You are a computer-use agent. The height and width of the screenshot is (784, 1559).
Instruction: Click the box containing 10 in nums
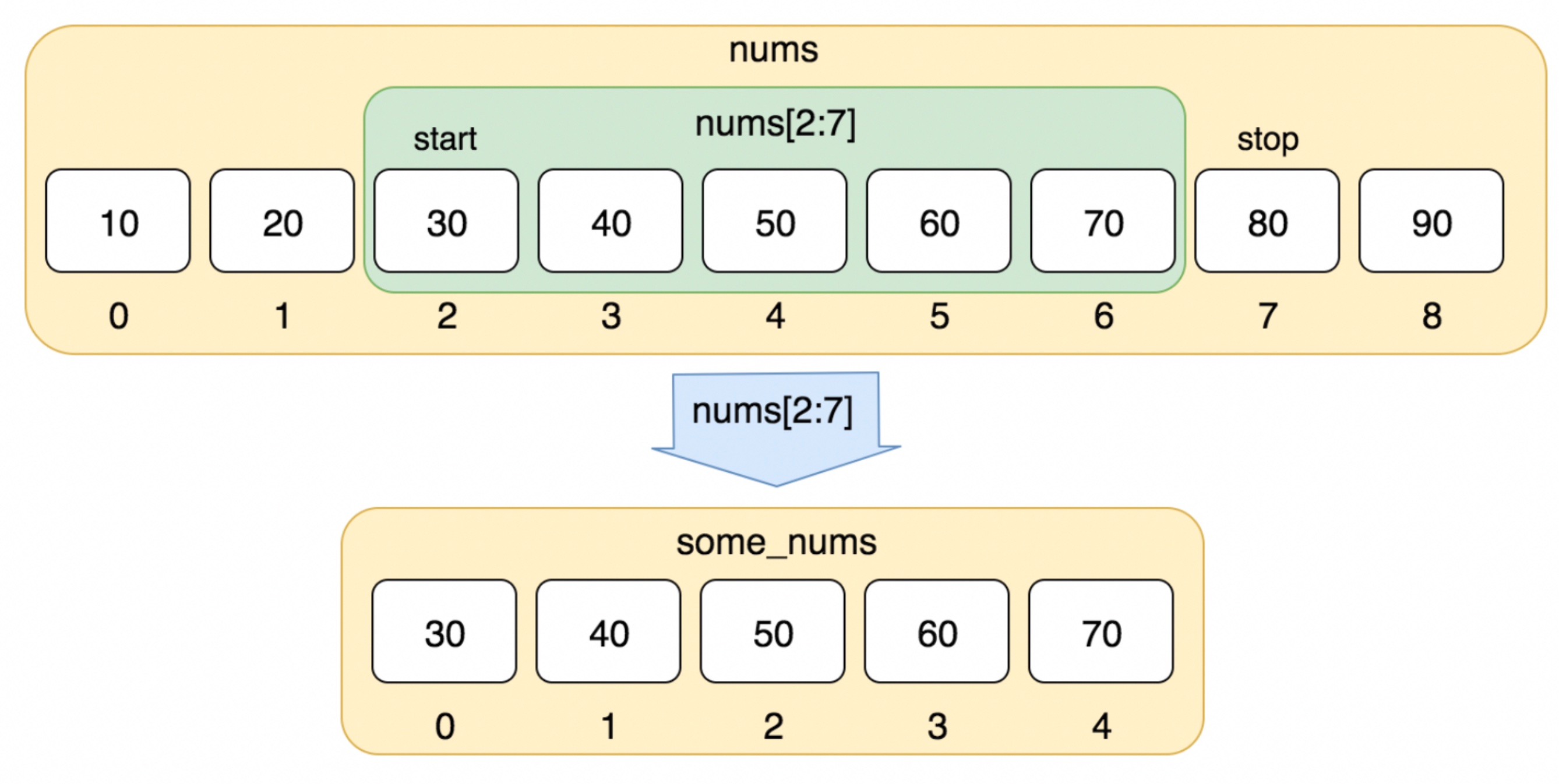click(x=118, y=221)
